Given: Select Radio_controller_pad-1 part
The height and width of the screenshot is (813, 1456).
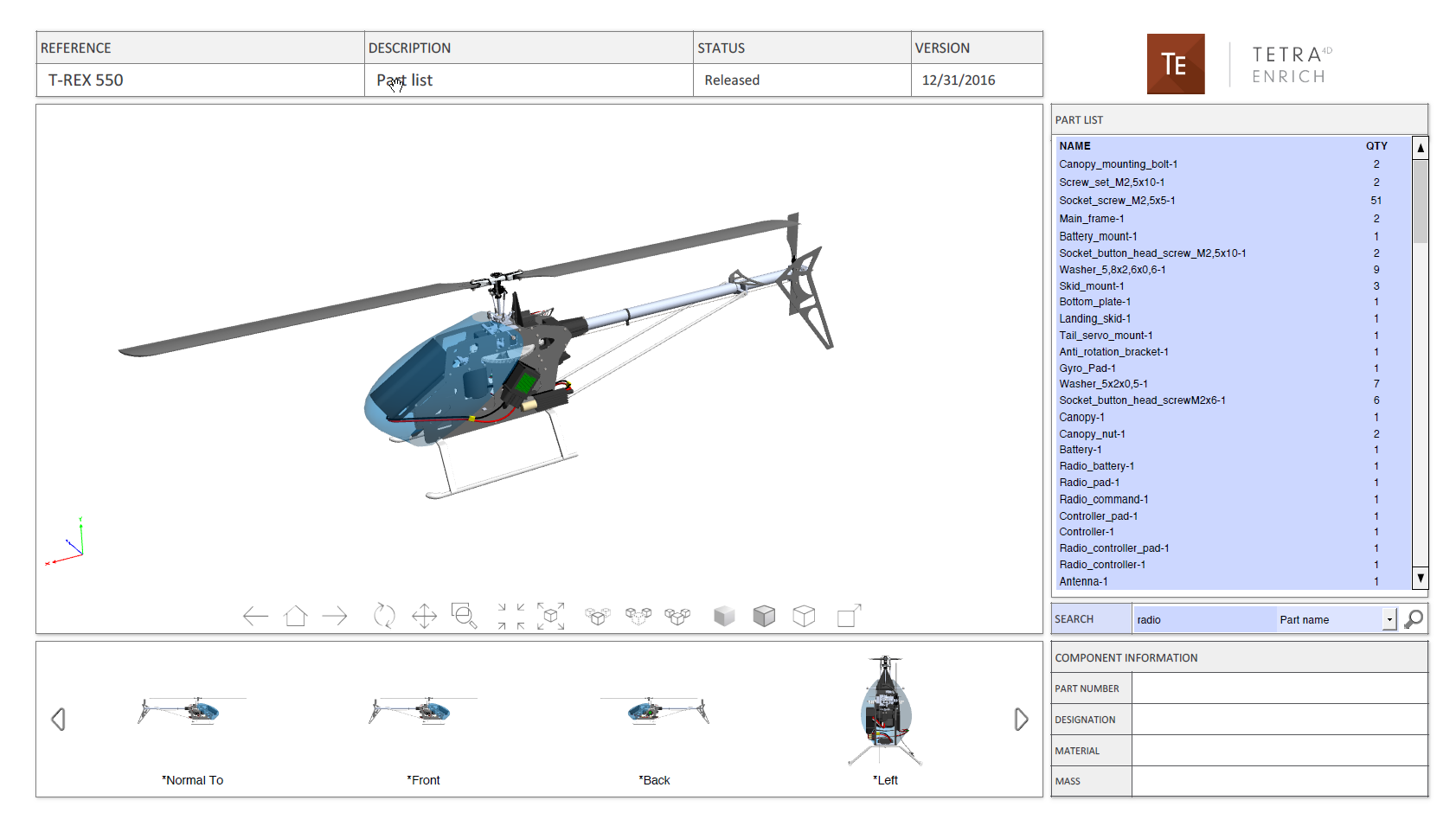Looking at the screenshot, I should coord(1232,548).
